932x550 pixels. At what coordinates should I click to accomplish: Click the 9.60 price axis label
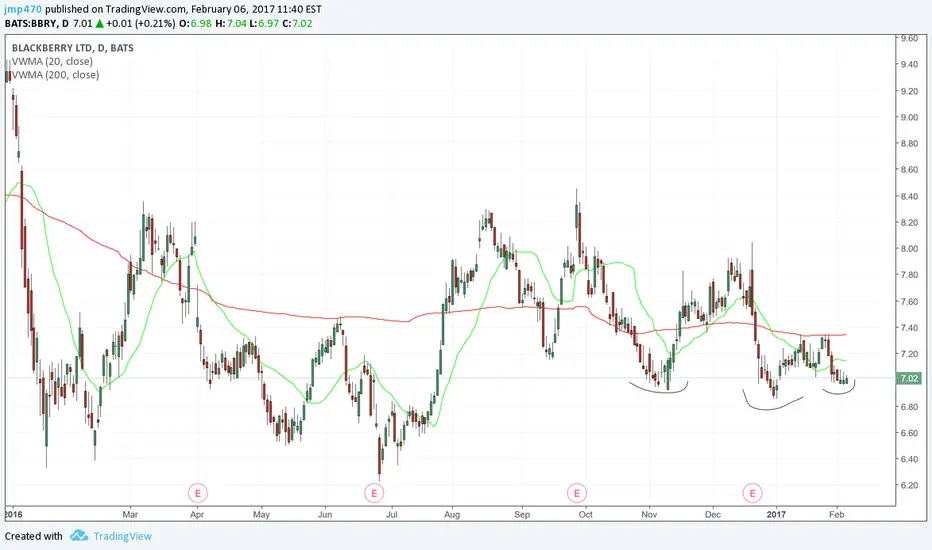[909, 39]
